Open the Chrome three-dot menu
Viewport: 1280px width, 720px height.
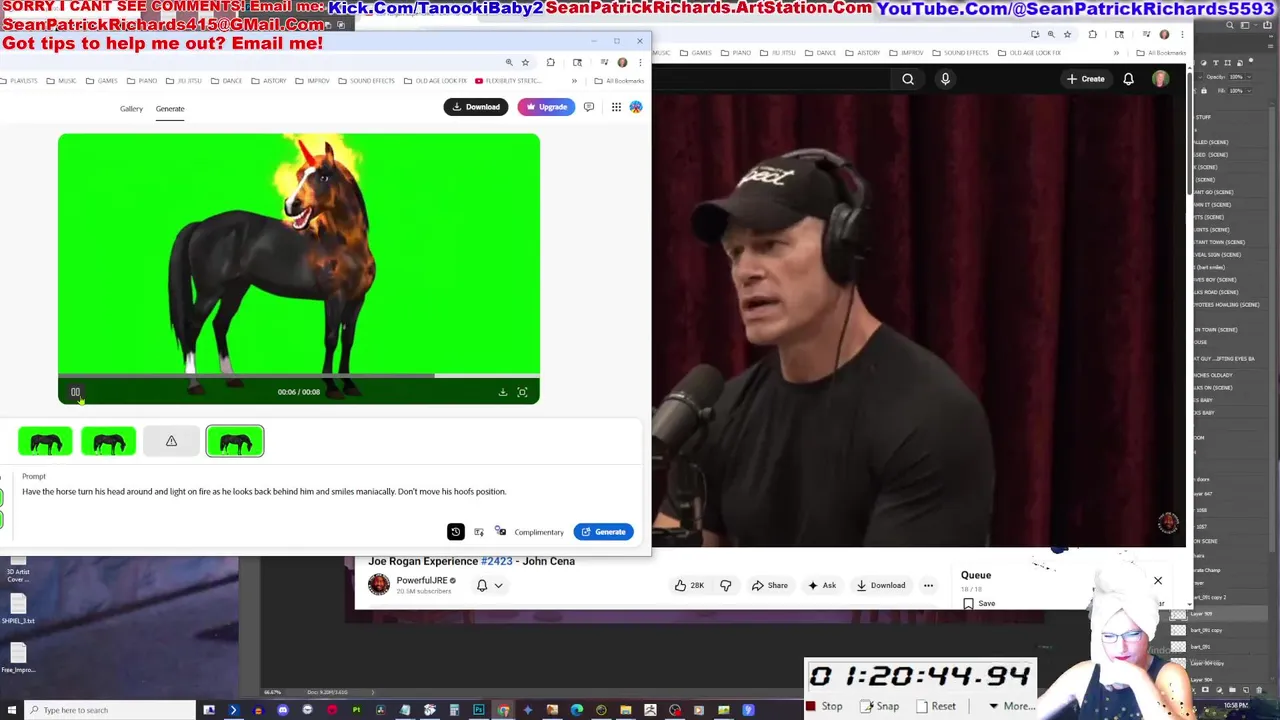(640, 62)
